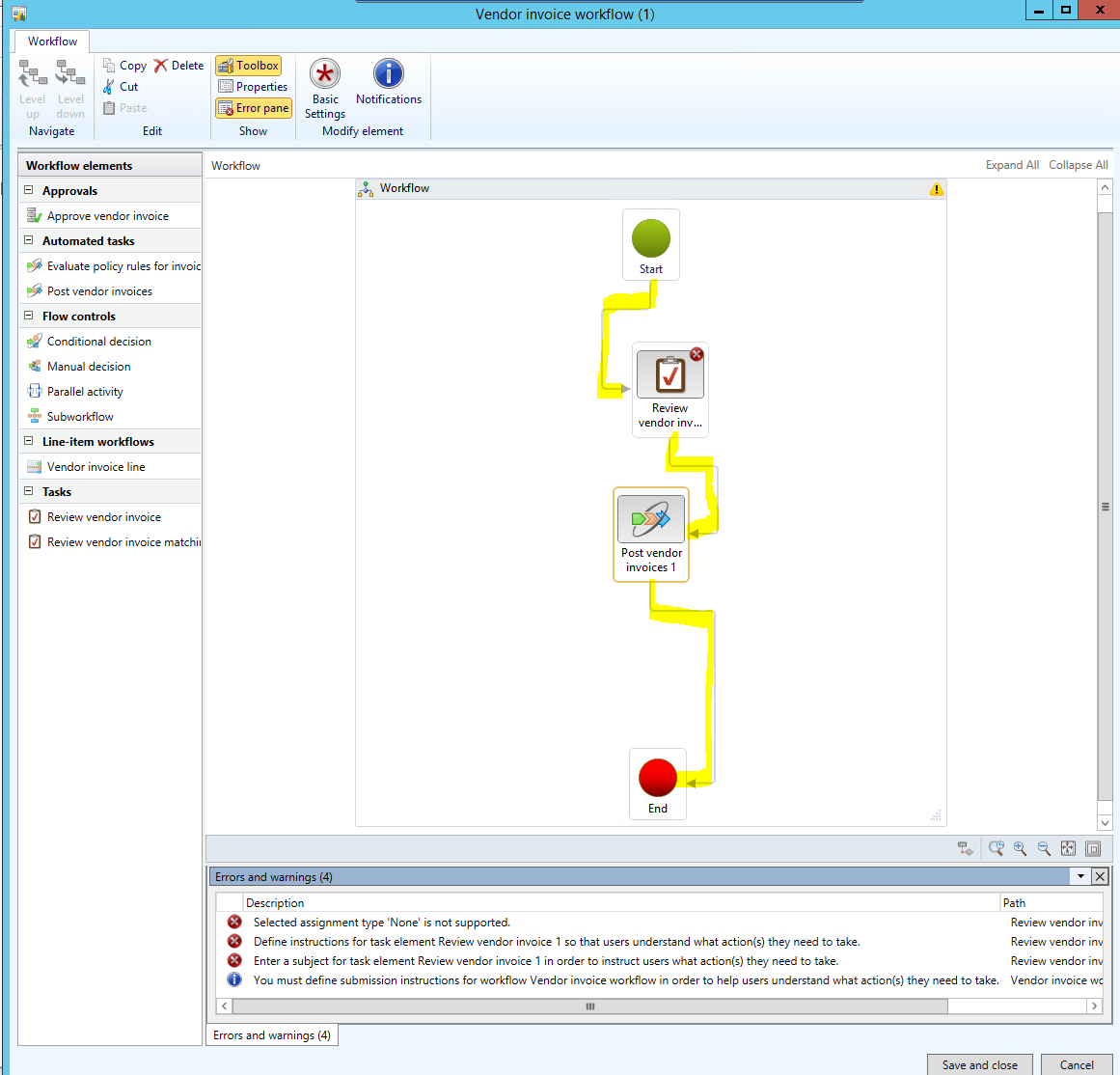Viewport: 1120px width, 1075px height.
Task: Collapse the Flow controls group
Action: pyautogui.click(x=29, y=316)
